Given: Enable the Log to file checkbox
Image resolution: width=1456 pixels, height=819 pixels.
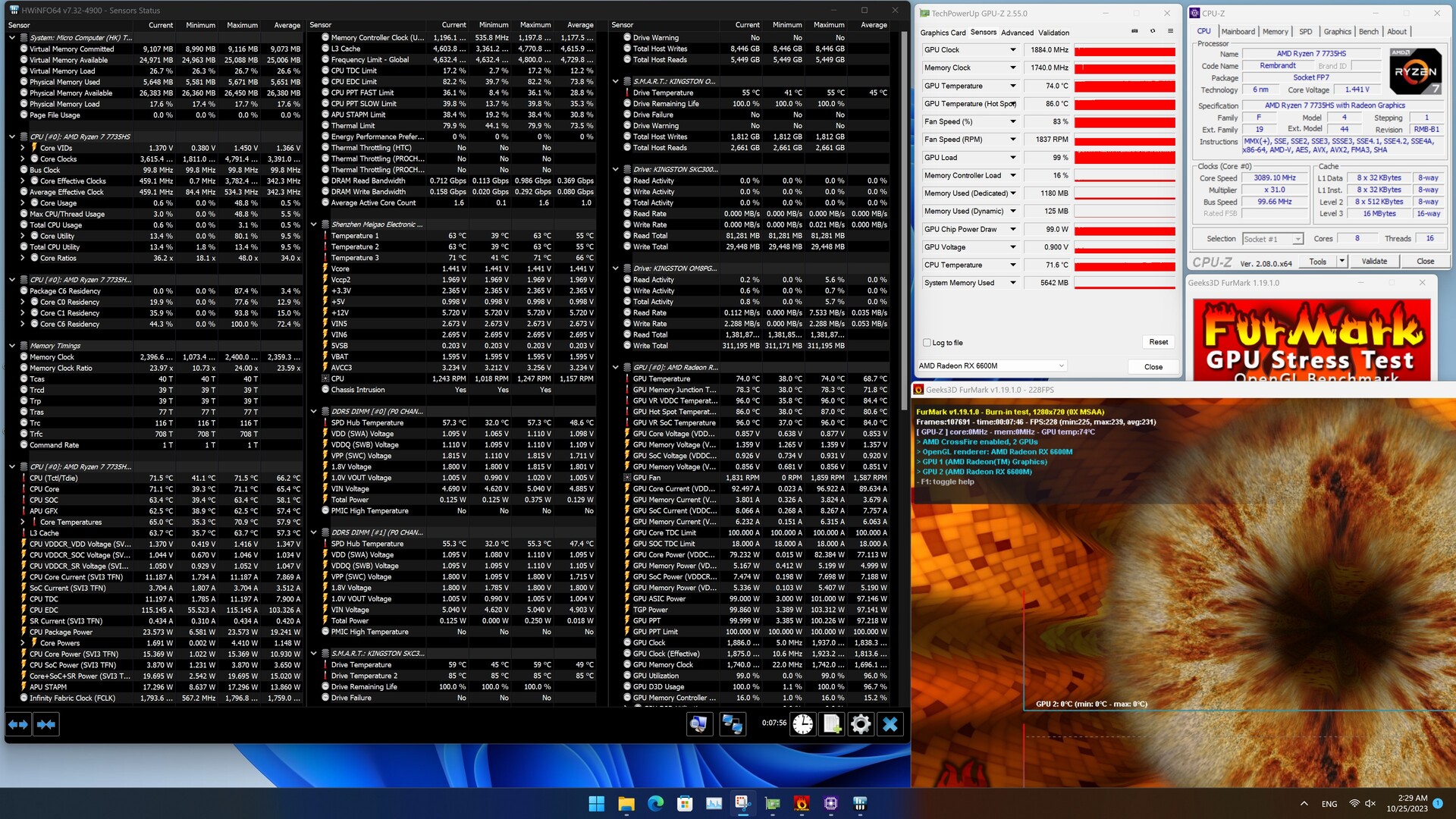Looking at the screenshot, I should (927, 343).
